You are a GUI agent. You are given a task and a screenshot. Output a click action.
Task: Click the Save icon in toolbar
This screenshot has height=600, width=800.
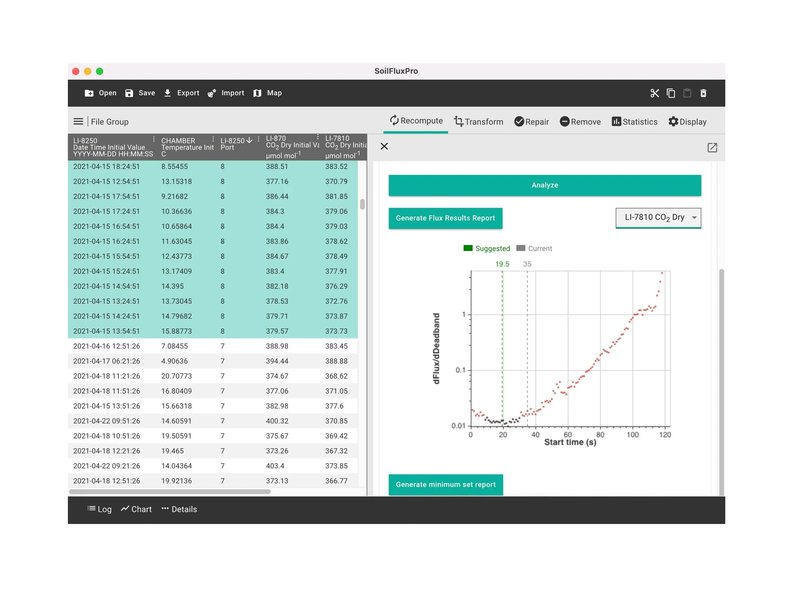click(x=129, y=93)
